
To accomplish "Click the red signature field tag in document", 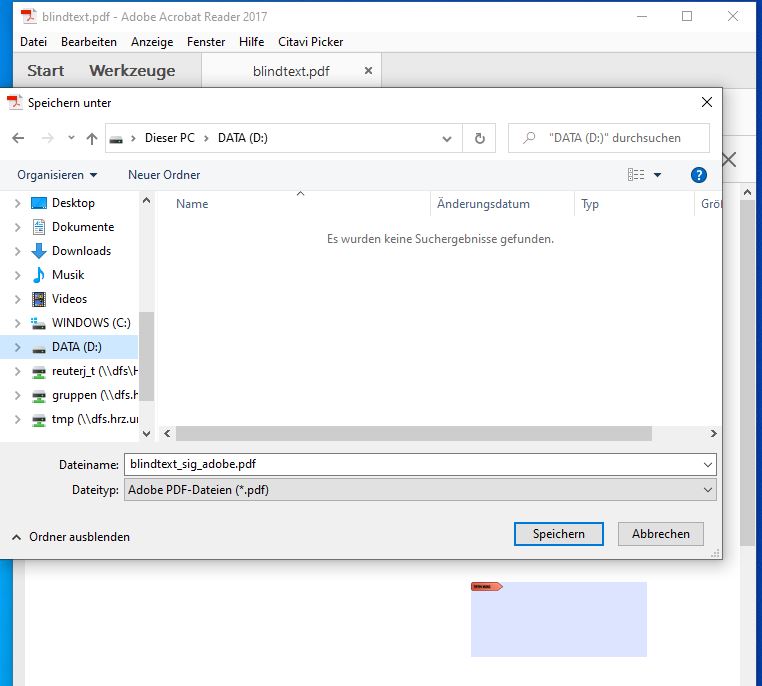I will pyautogui.click(x=486, y=587).
